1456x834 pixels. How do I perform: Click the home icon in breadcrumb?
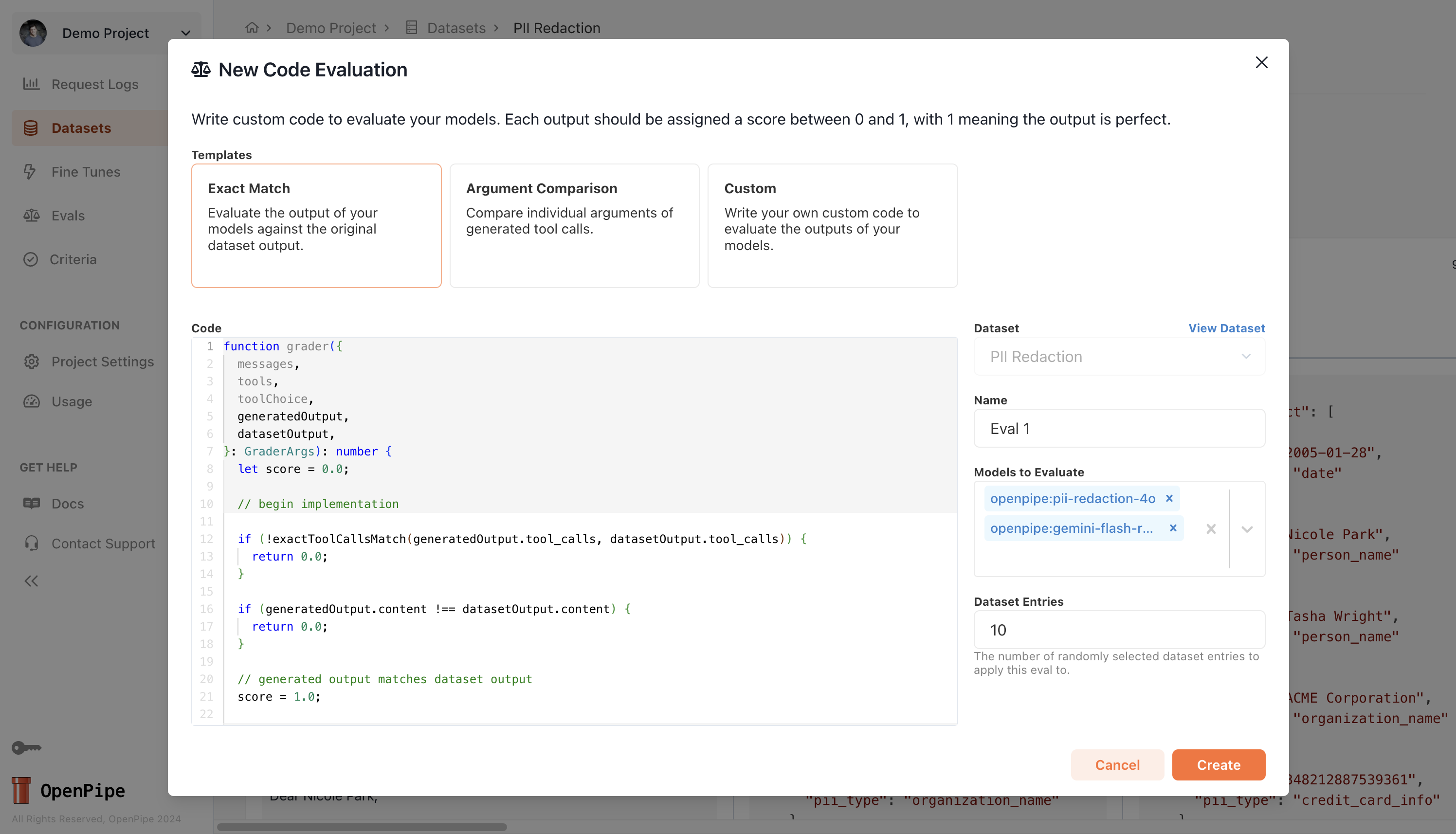pos(252,28)
